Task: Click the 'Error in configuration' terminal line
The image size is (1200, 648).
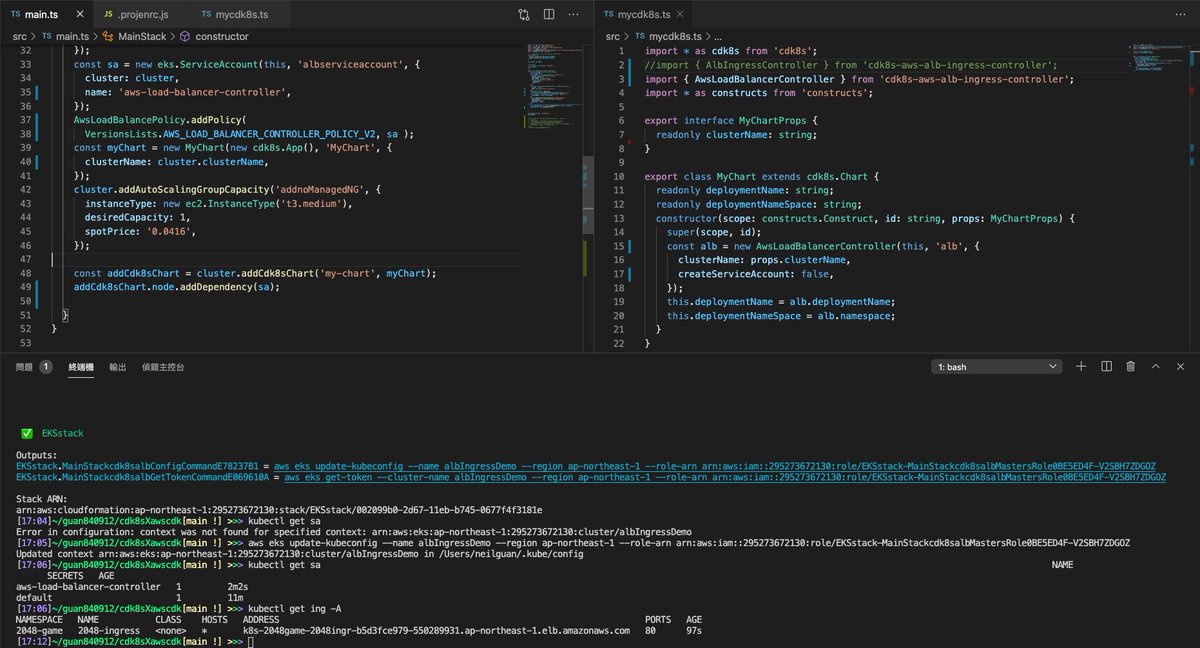Action: pos(354,531)
